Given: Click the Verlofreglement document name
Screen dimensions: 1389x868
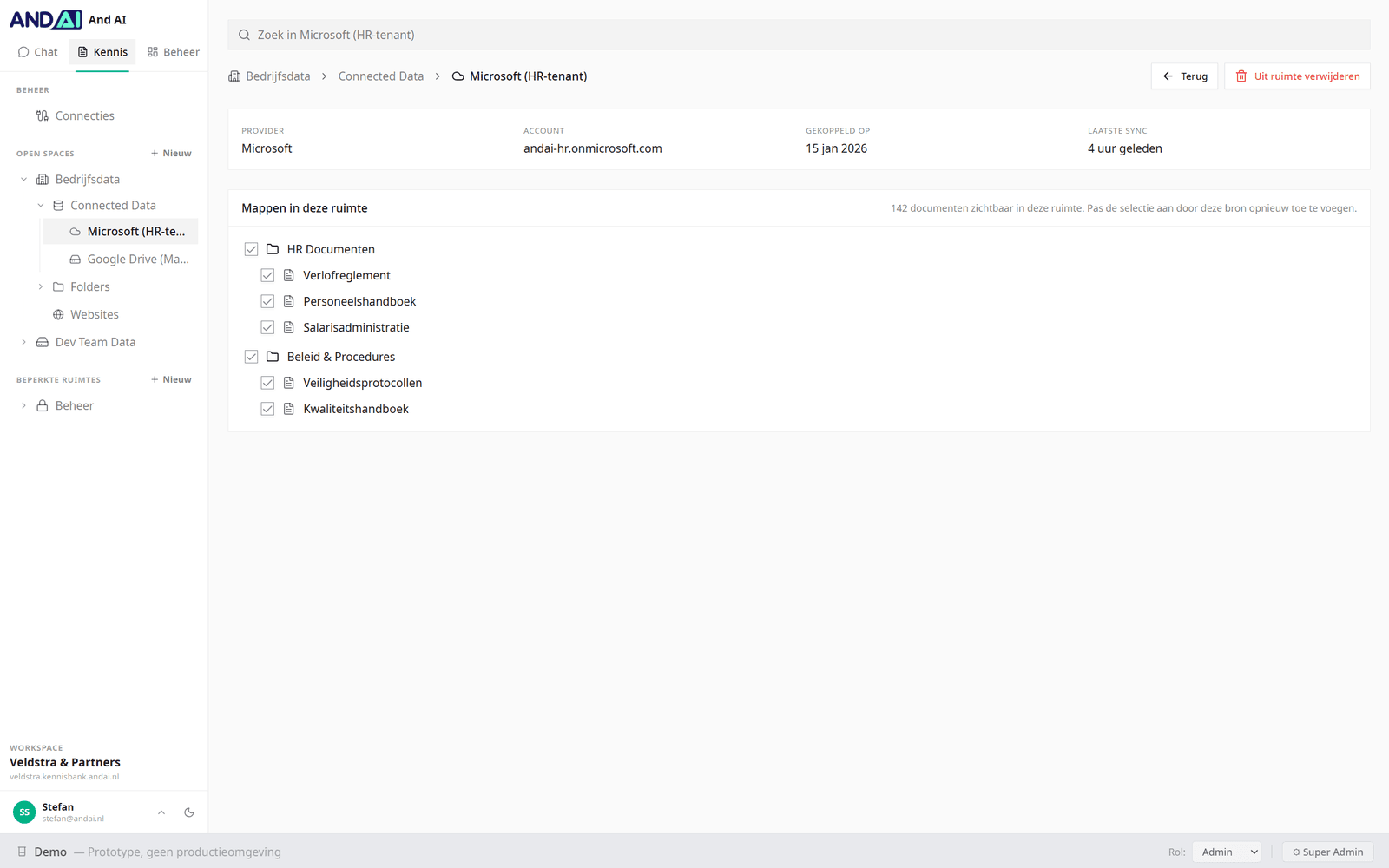Looking at the screenshot, I should pyautogui.click(x=347, y=275).
